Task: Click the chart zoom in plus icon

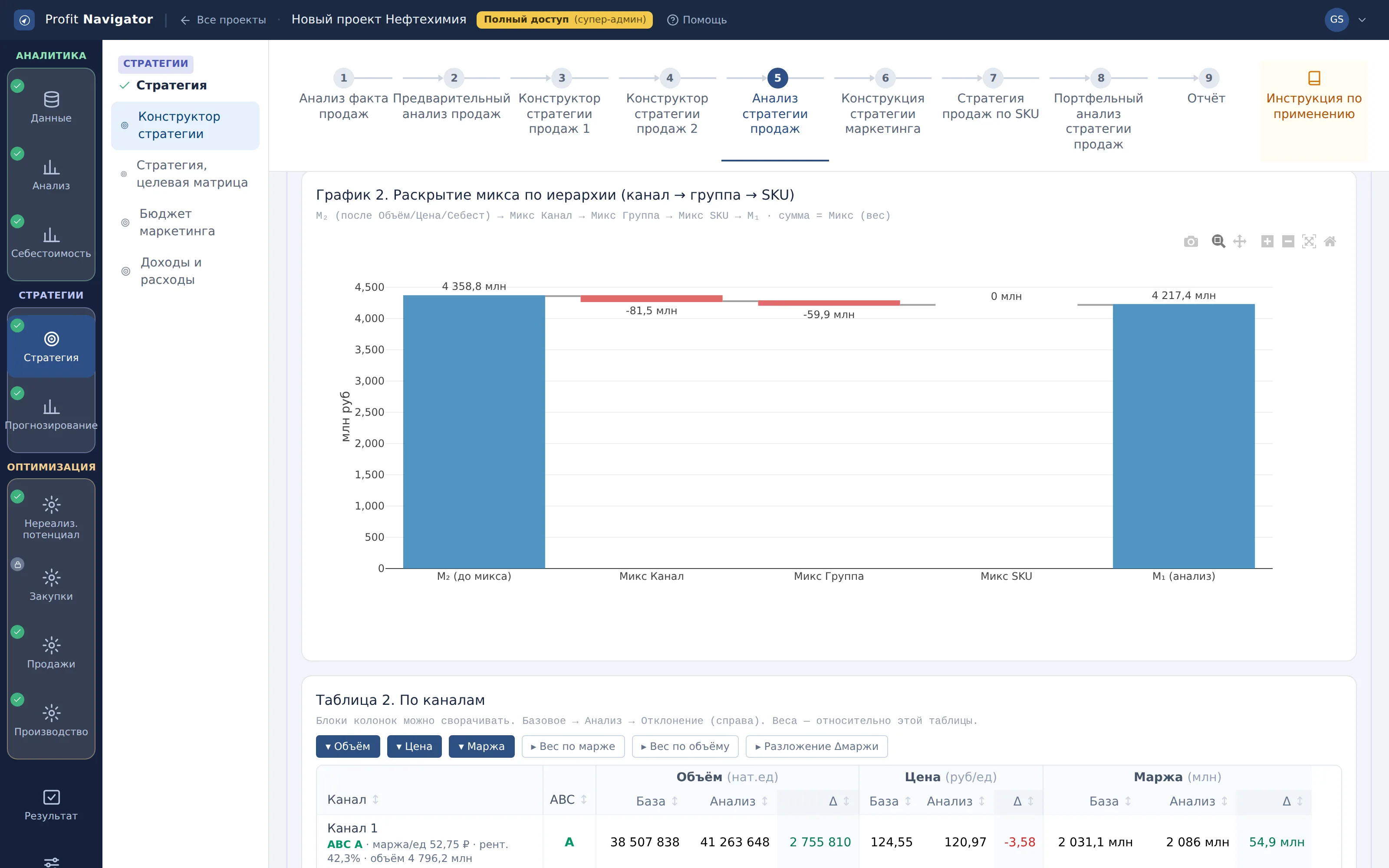Action: pos(1267,242)
